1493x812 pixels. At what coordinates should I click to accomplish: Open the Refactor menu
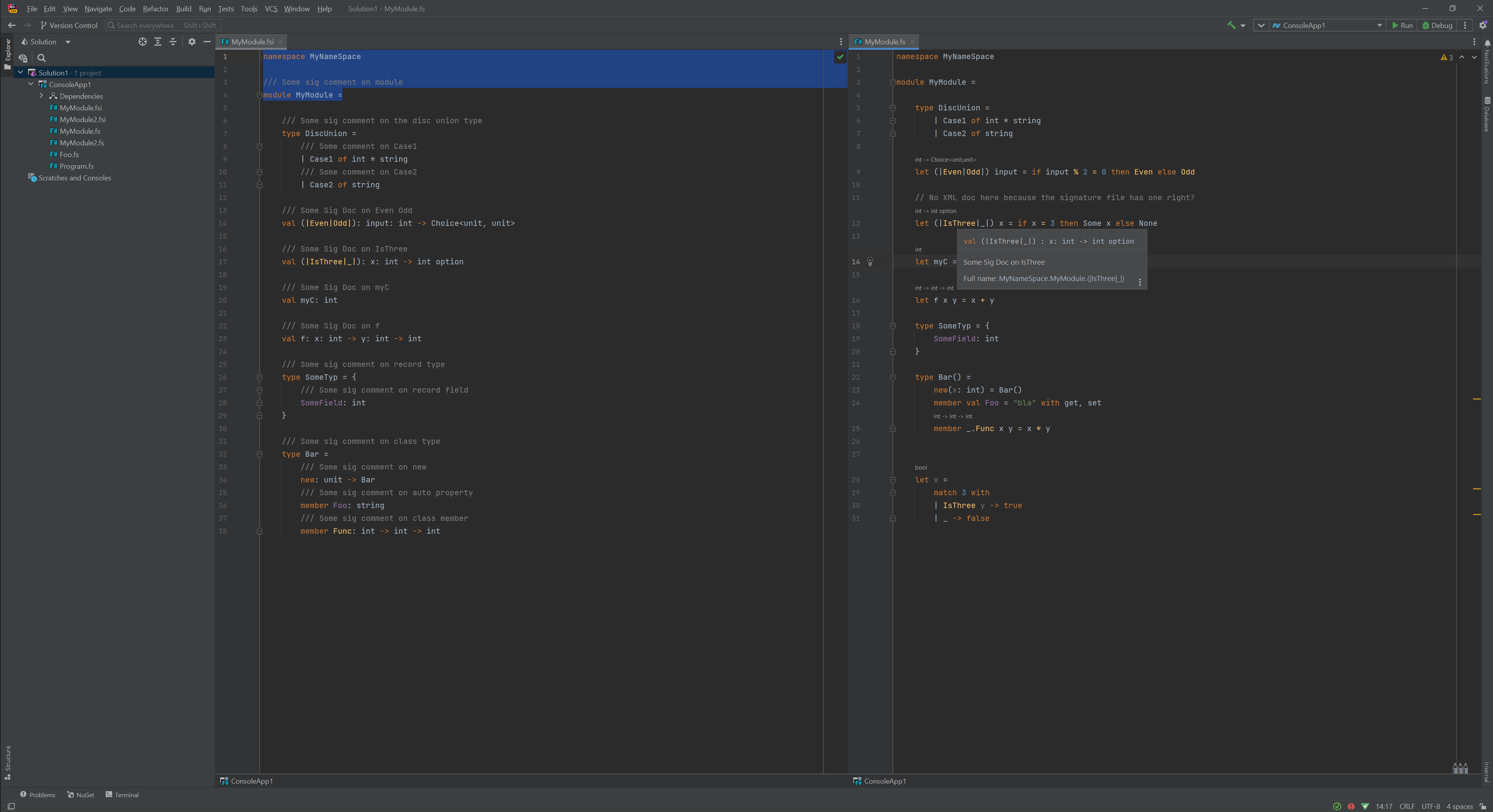tap(155, 9)
